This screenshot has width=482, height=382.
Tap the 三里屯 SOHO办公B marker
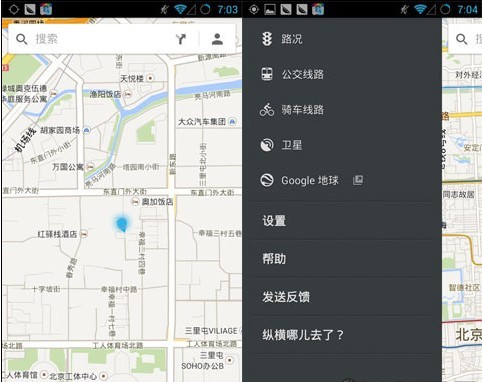point(230,360)
